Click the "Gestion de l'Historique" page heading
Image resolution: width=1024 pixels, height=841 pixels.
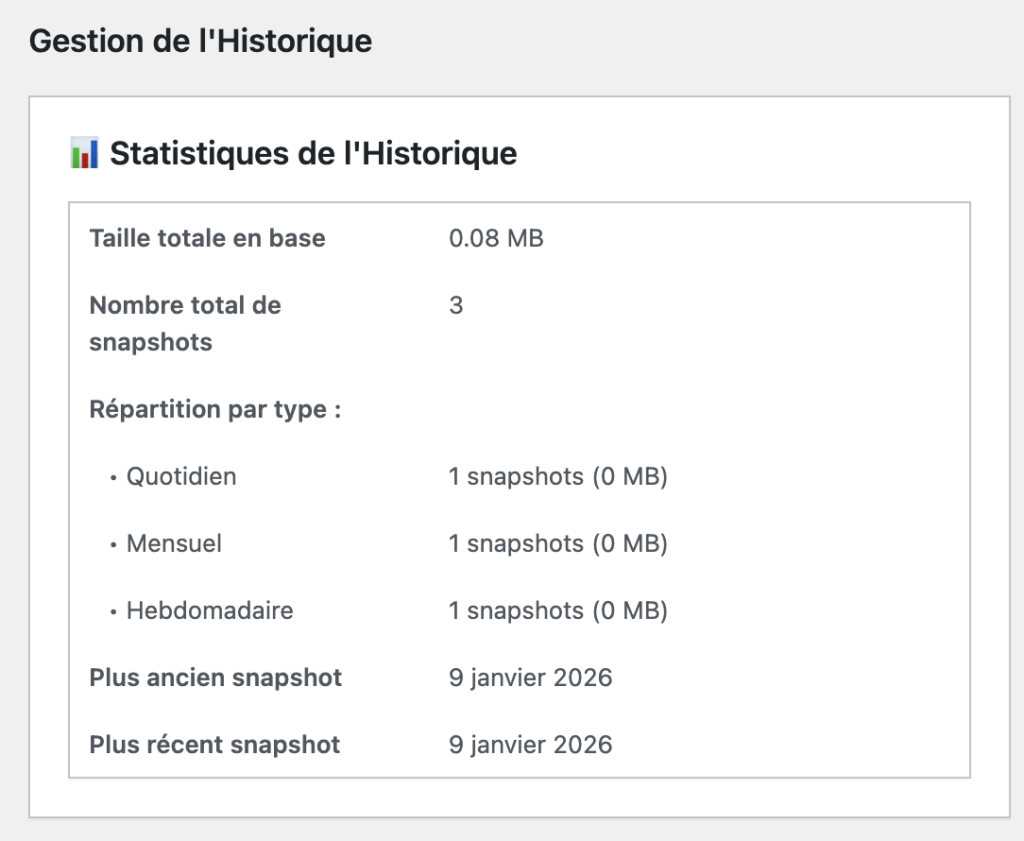pyautogui.click(x=200, y=42)
